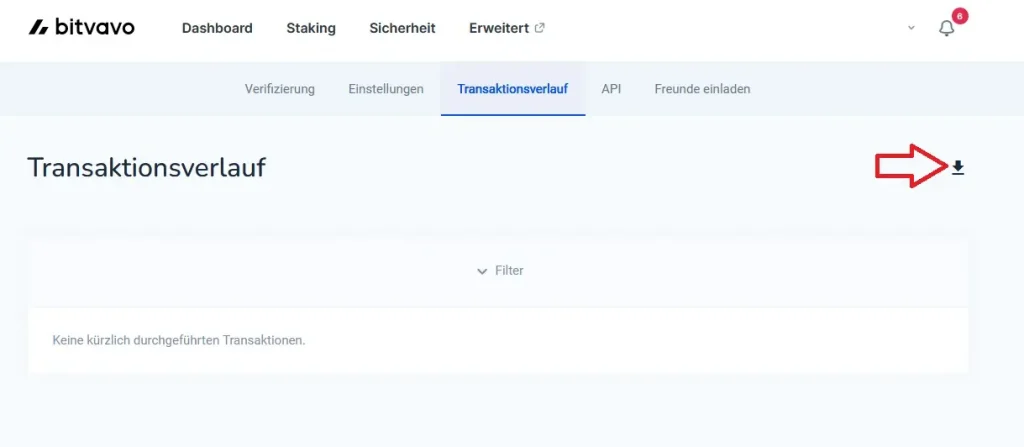
Task: Switch to the Verifizierung tab
Action: 279,89
